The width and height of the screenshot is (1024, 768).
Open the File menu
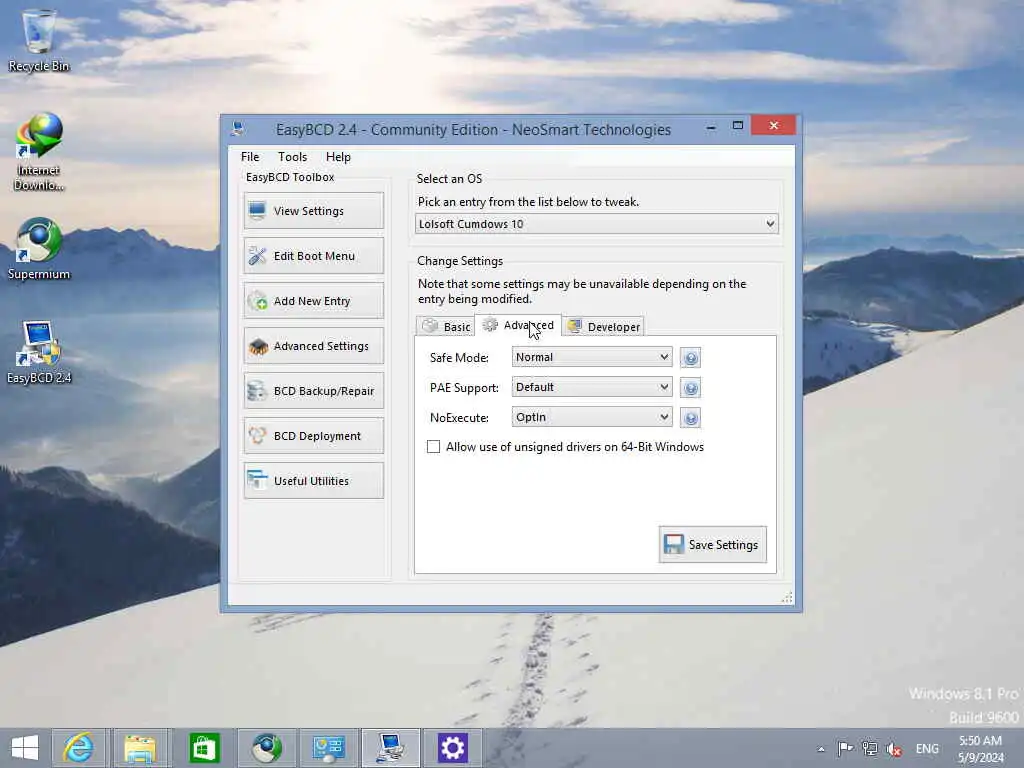pyautogui.click(x=249, y=157)
